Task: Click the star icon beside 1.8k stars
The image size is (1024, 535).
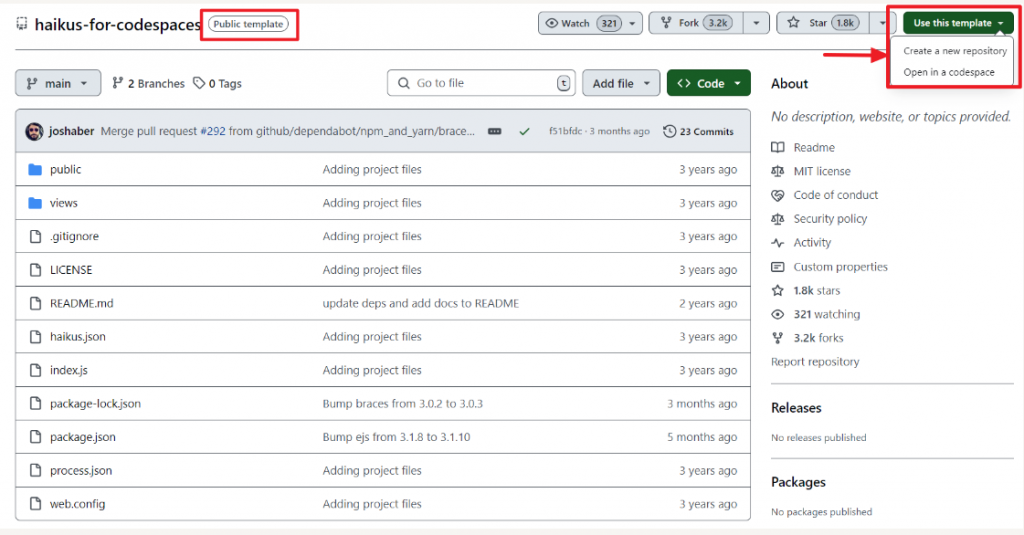Action: [777, 291]
